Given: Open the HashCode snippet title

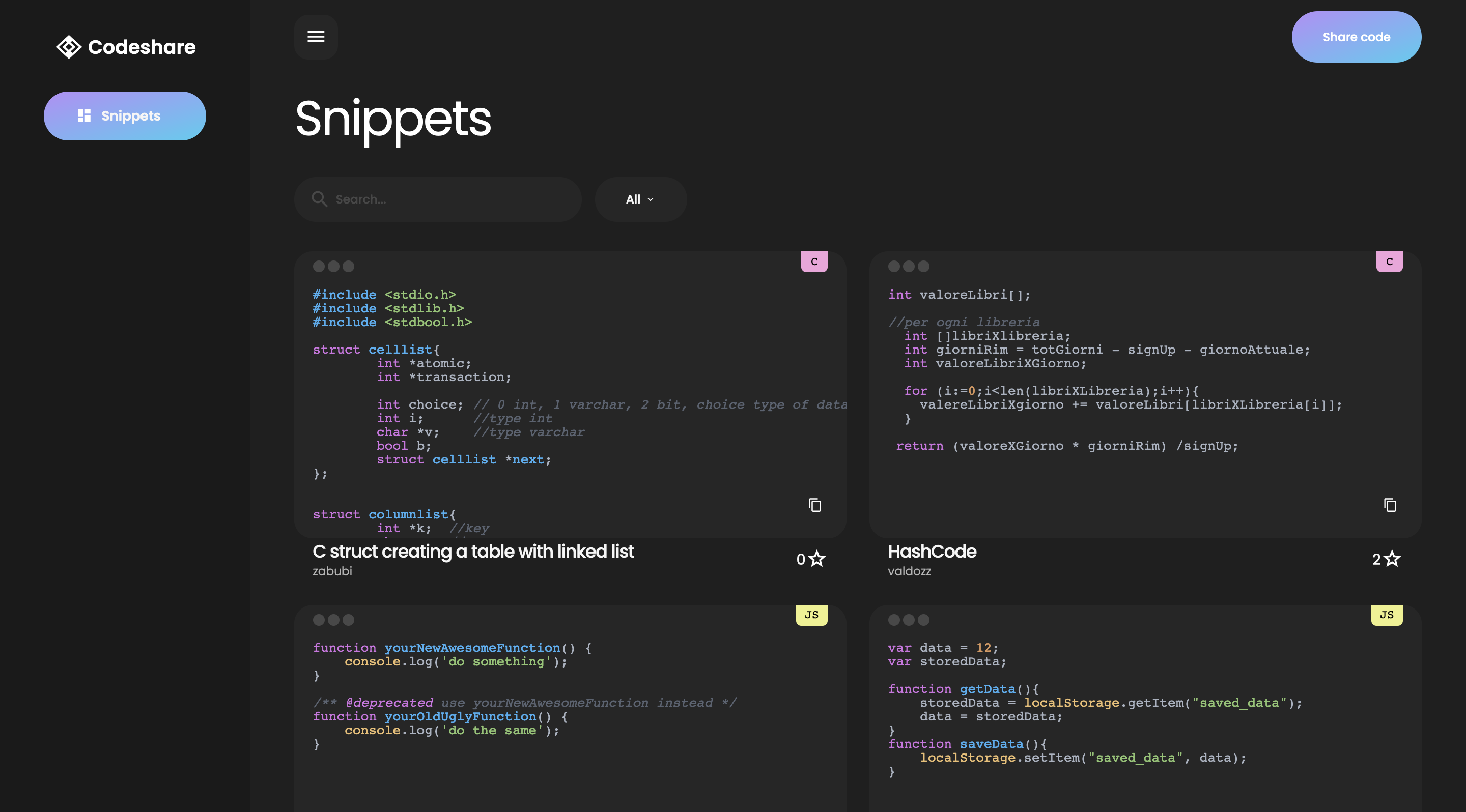Looking at the screenshot, I should pyautogui.click(x=932, y=551).
